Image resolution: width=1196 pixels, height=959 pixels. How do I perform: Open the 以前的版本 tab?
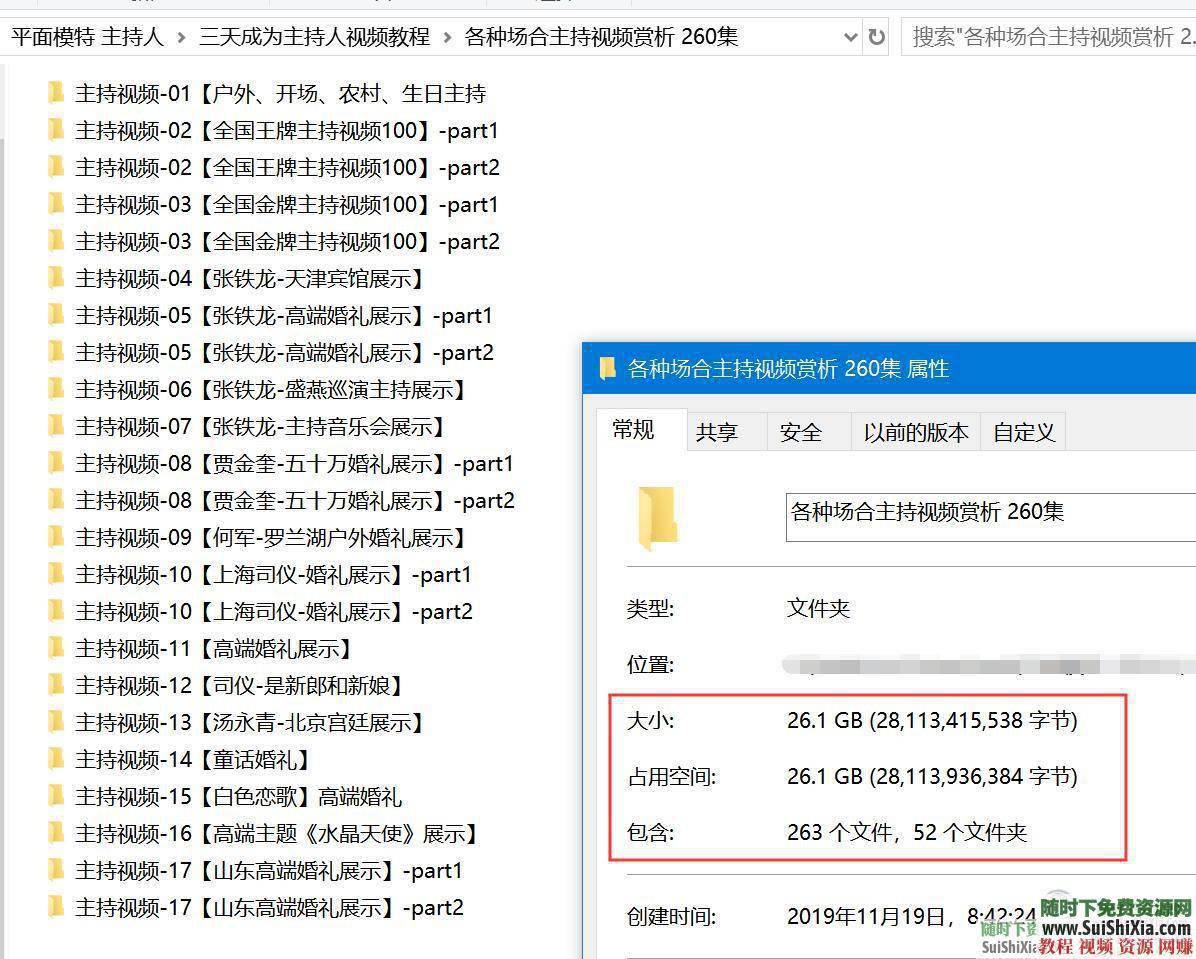pyautogui.click(x=914, y=431)
